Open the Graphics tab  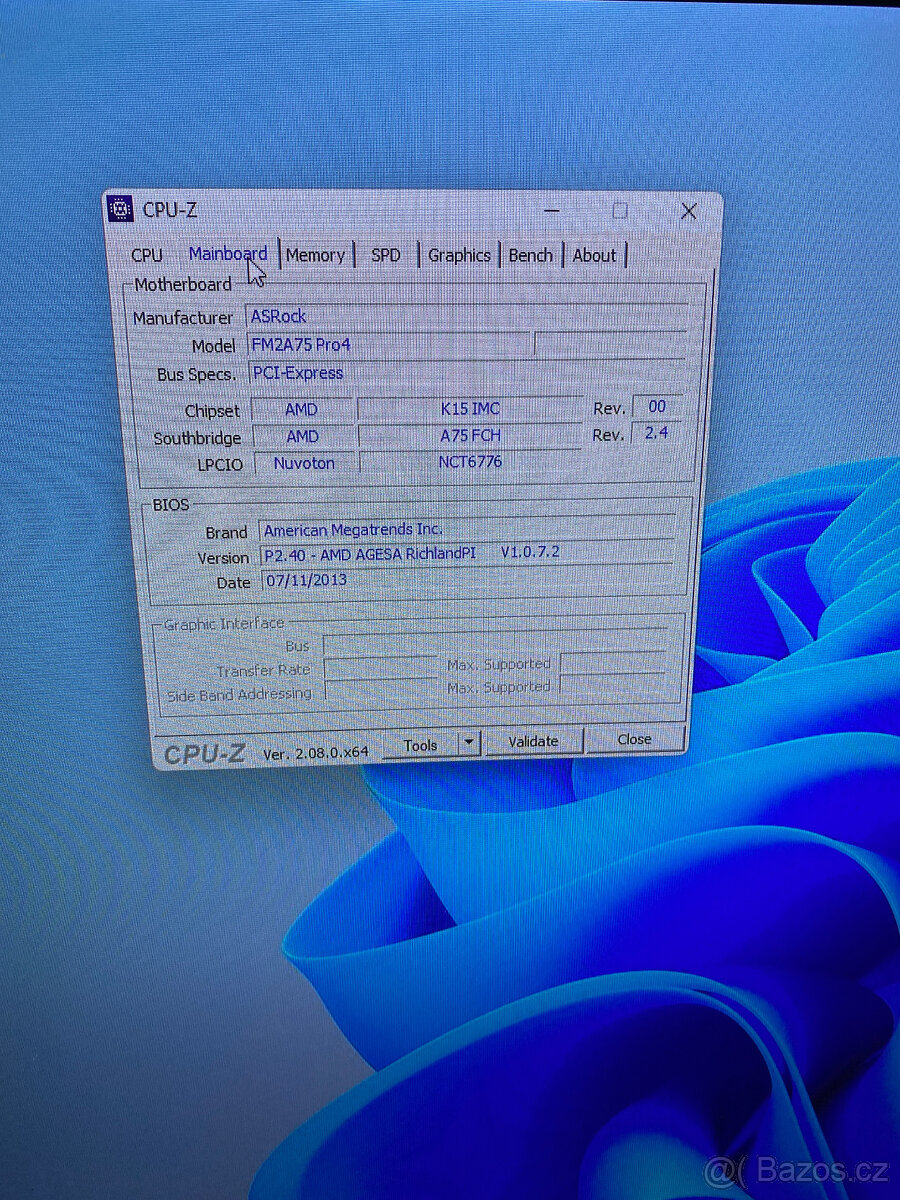coord(459,256)
